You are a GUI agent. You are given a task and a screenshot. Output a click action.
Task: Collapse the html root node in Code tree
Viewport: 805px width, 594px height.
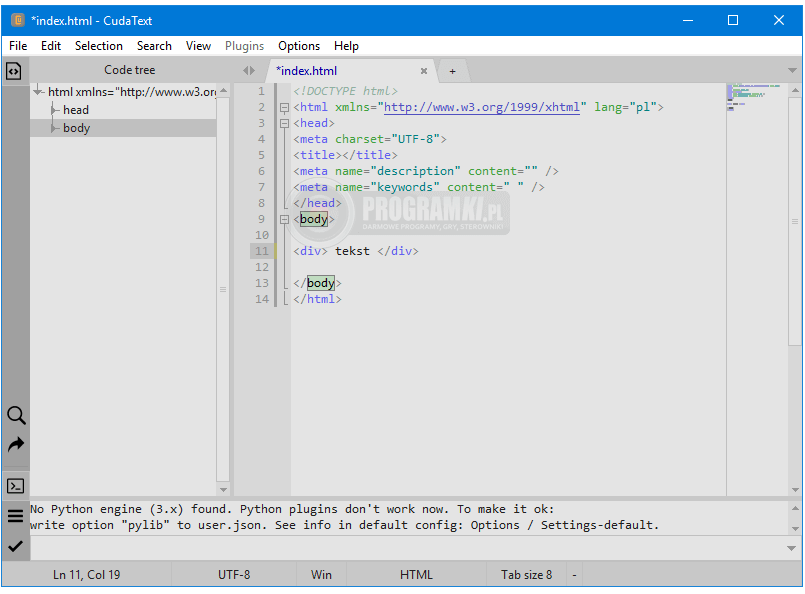[x=38, y=92]
